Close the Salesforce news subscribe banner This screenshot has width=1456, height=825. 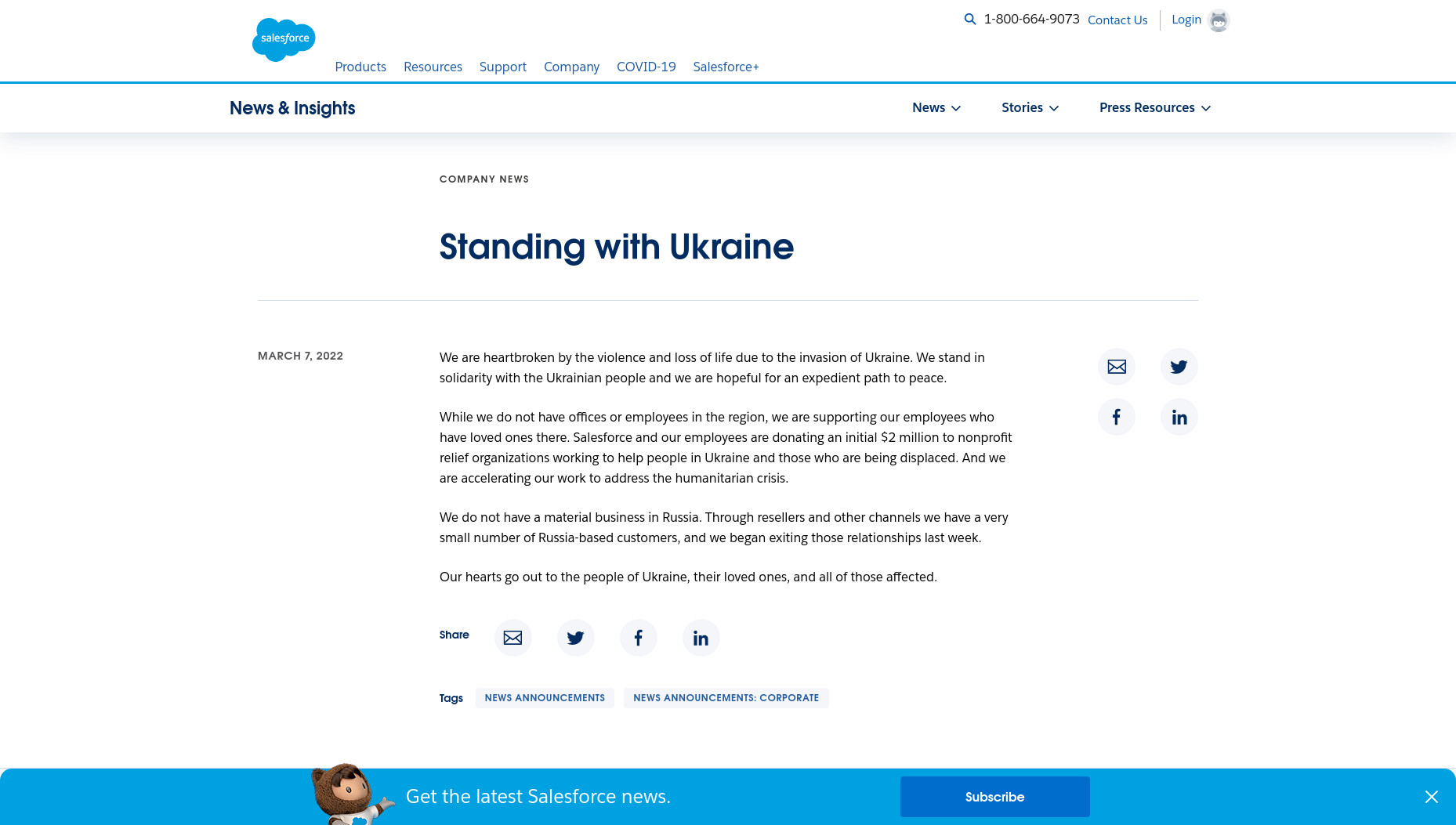tap(1432, 797)
